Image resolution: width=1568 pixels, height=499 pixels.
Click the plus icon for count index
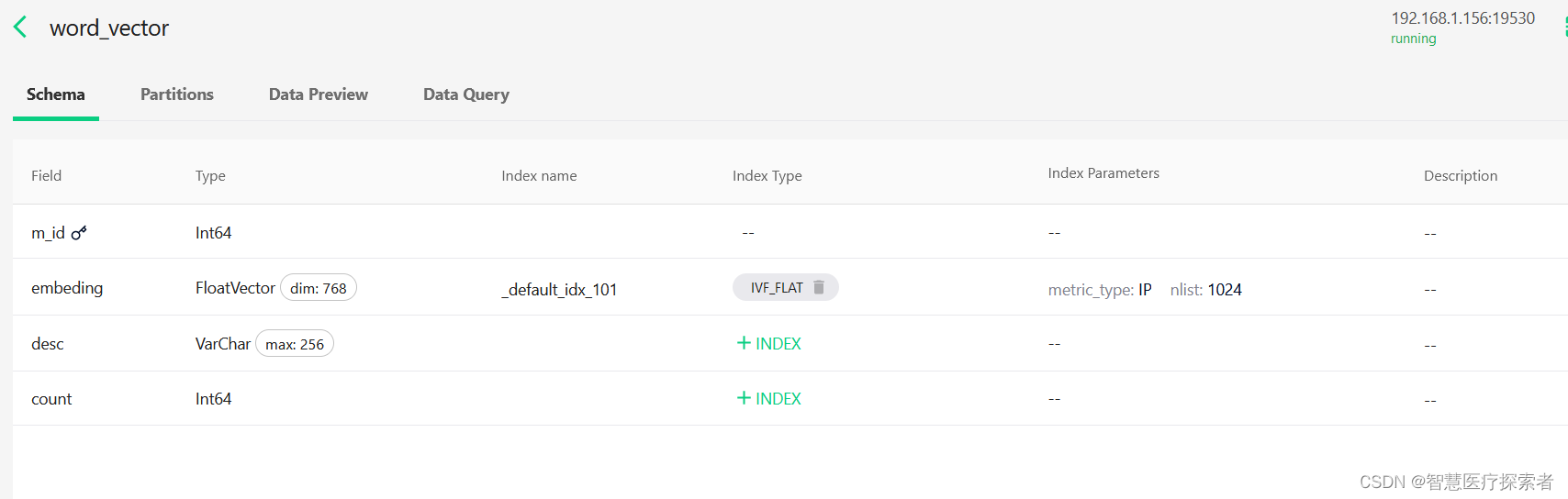744,398
